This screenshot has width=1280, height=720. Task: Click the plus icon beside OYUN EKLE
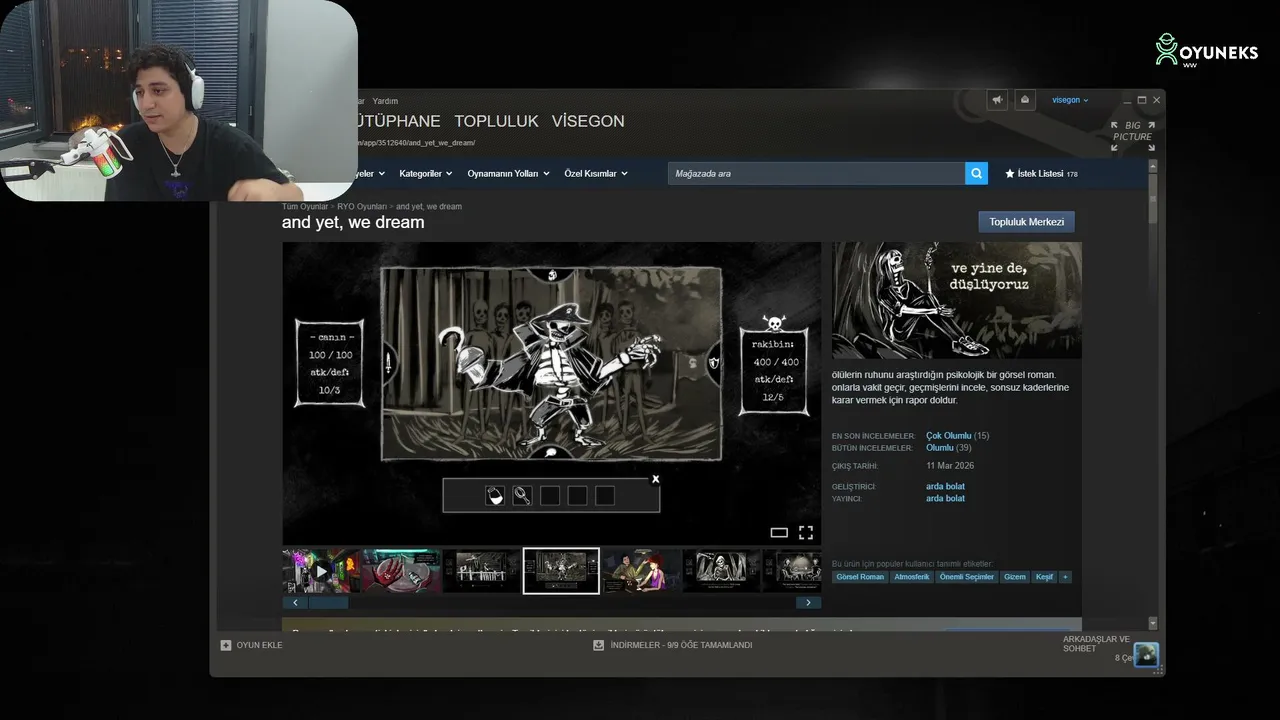coord(226,645)
